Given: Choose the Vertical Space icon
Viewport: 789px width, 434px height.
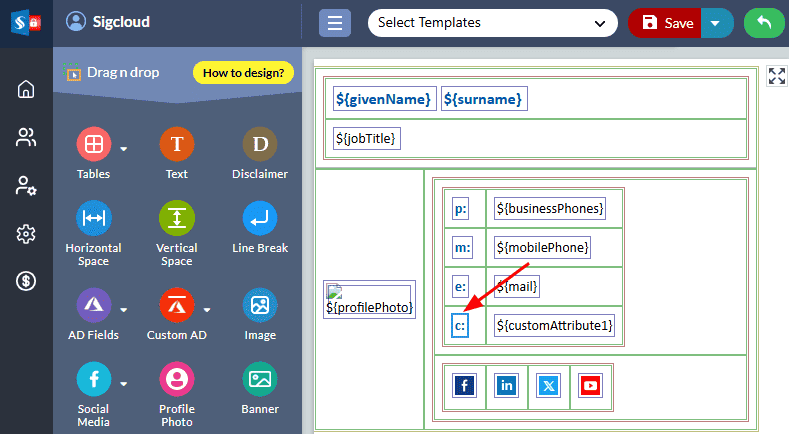Looking at the screenshot, I should coord(176,218).
